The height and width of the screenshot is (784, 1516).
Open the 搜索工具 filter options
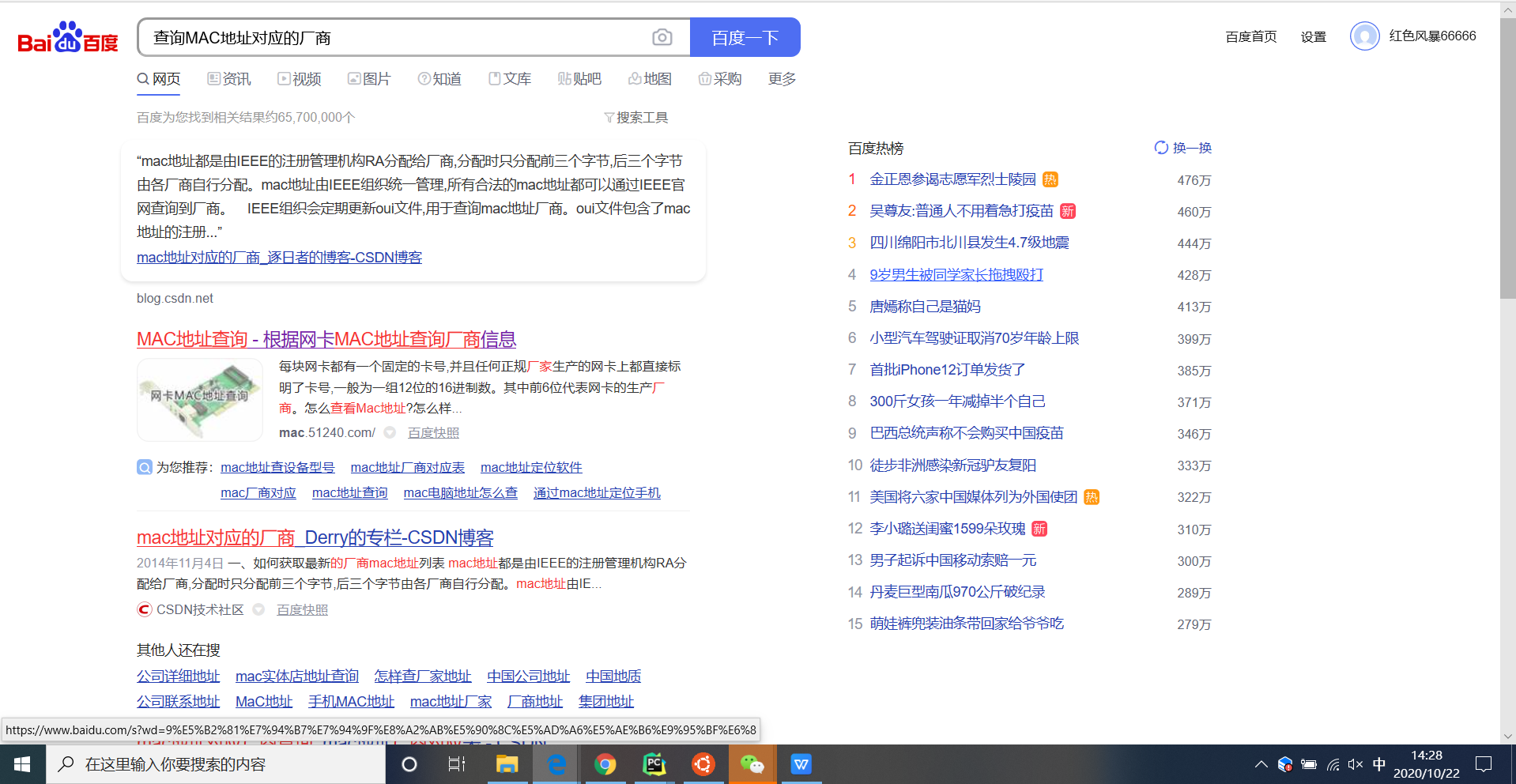pos(636,118)
